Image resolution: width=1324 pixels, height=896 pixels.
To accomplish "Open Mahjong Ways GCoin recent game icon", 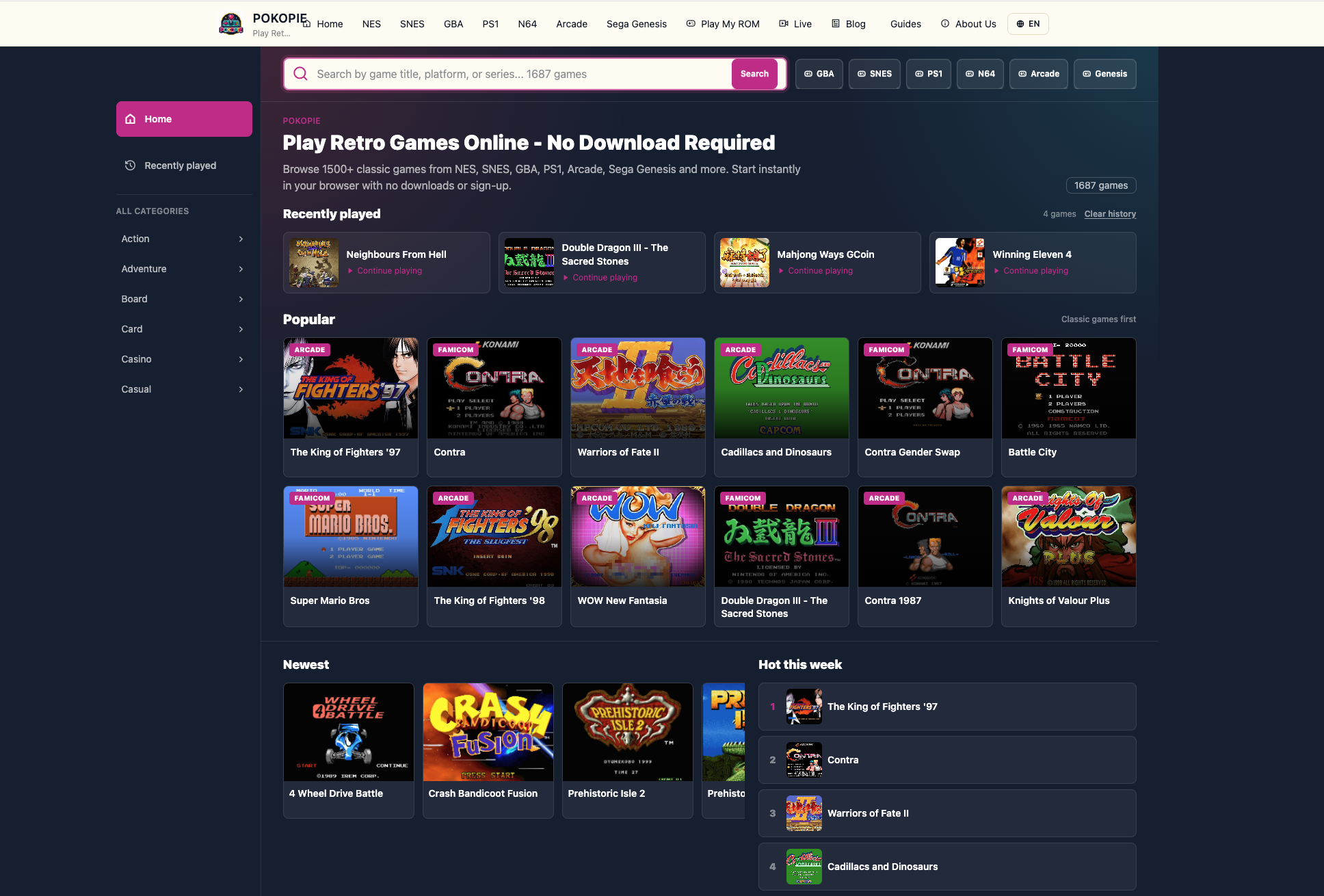I will click(745, 263).
